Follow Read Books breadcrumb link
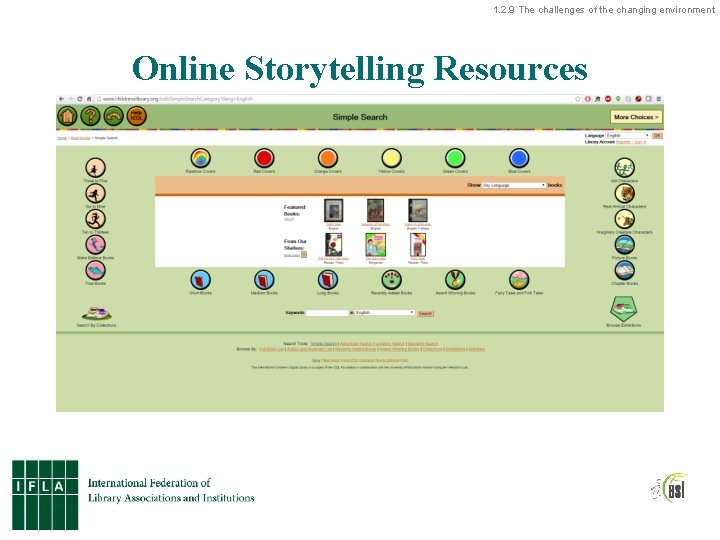This screenshot has height=540, width=720. (x=80, y=138)
